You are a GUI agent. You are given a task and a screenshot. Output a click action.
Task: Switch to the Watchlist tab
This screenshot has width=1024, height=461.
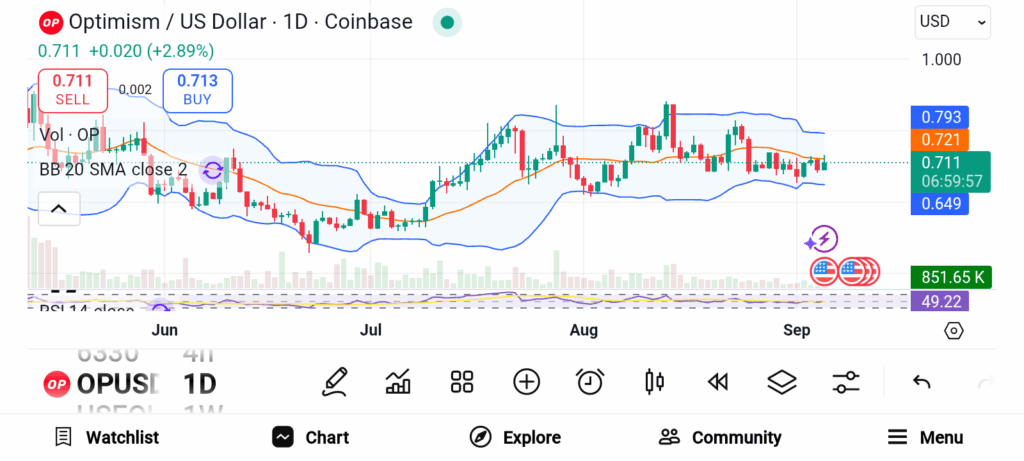pos(107,437)
